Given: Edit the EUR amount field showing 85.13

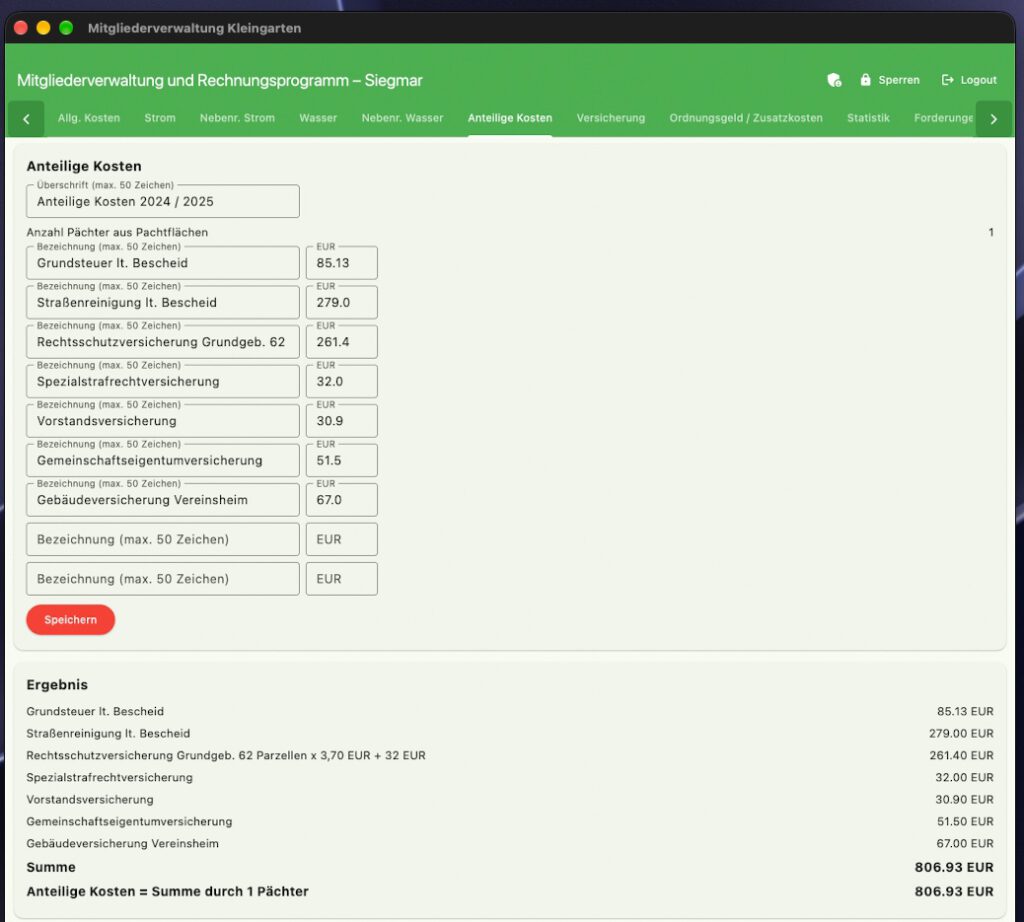Looking at the screenshot, I should [342, 262].
